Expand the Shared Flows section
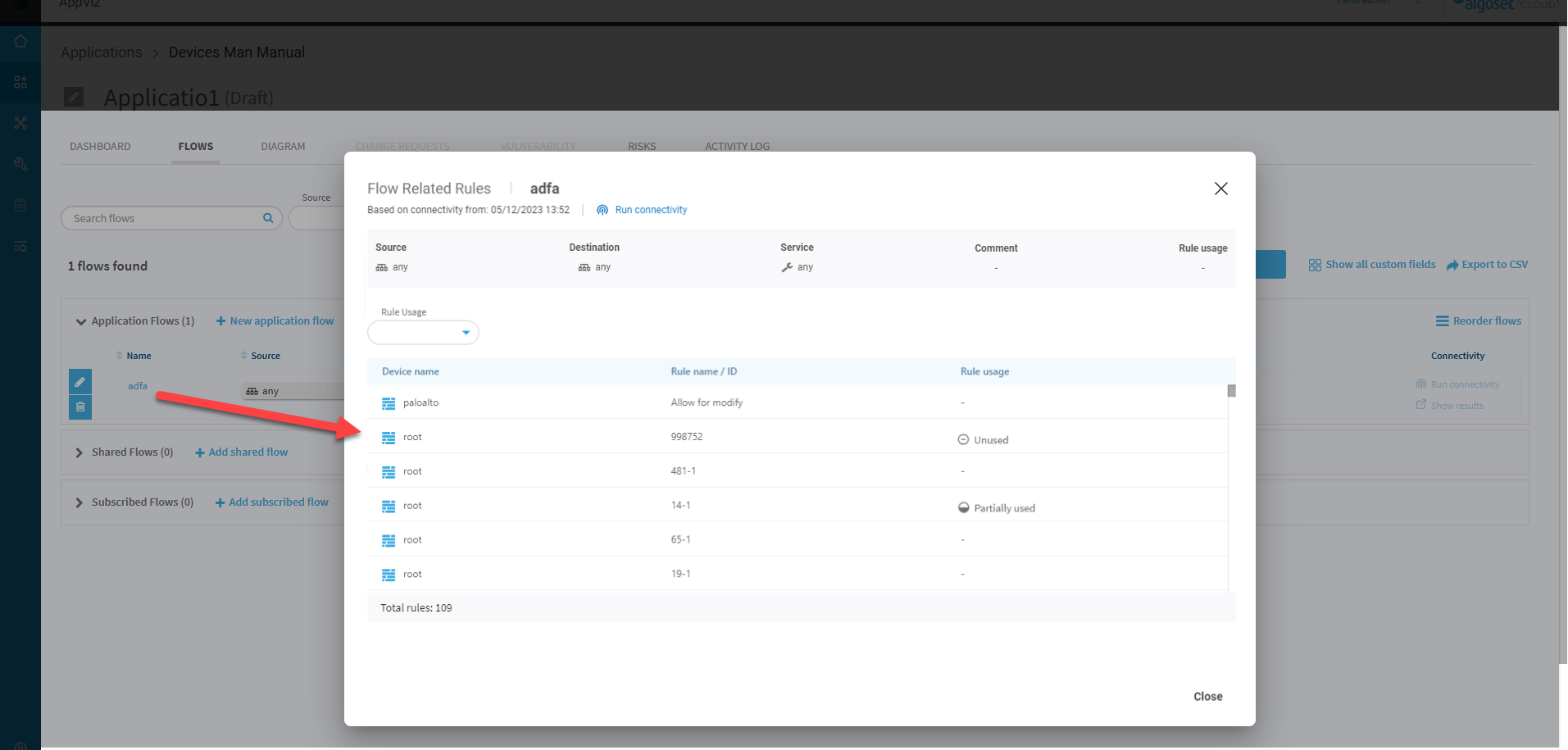This screenshot has width=1568, height=750. 80,452
